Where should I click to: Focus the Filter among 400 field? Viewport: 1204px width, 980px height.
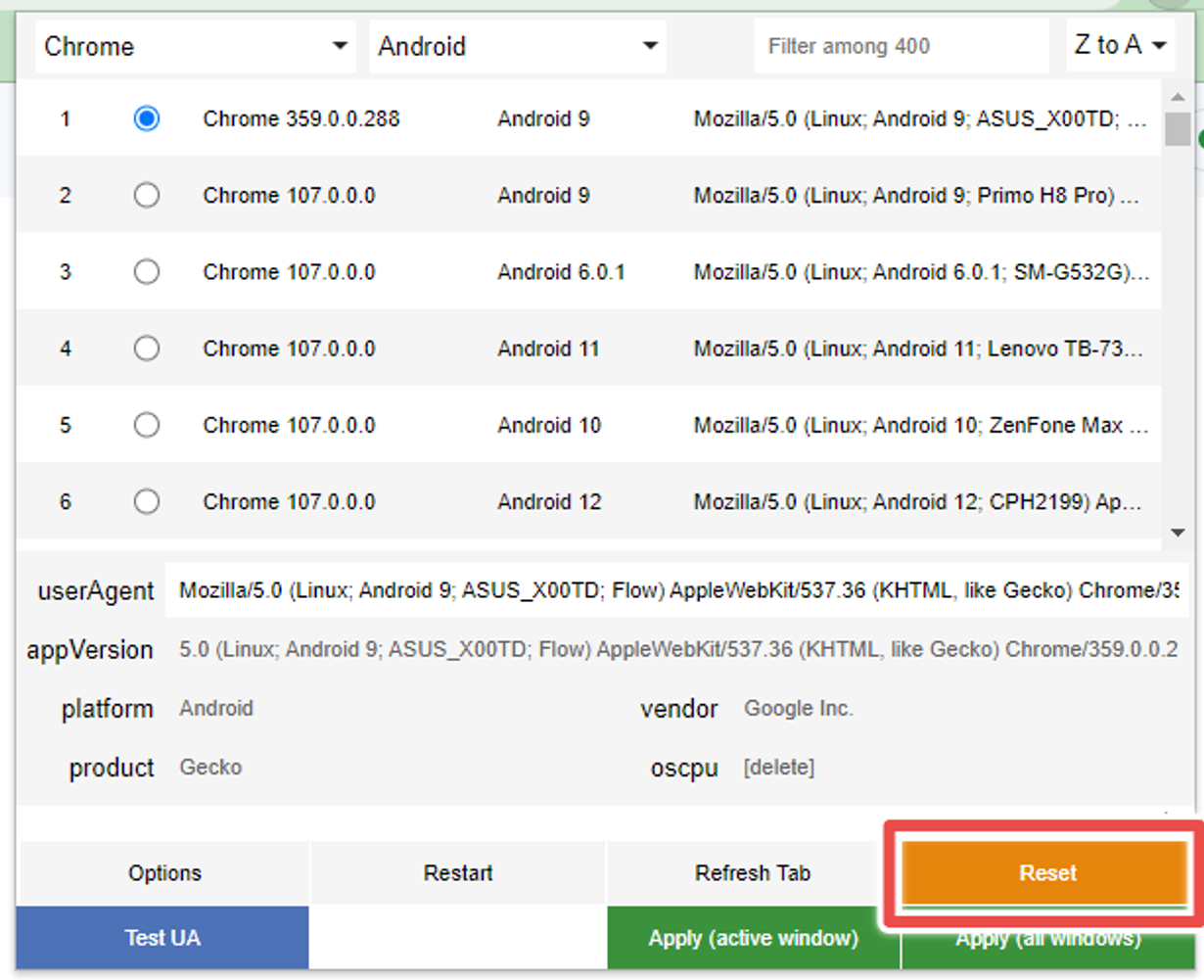coord(902,46)
